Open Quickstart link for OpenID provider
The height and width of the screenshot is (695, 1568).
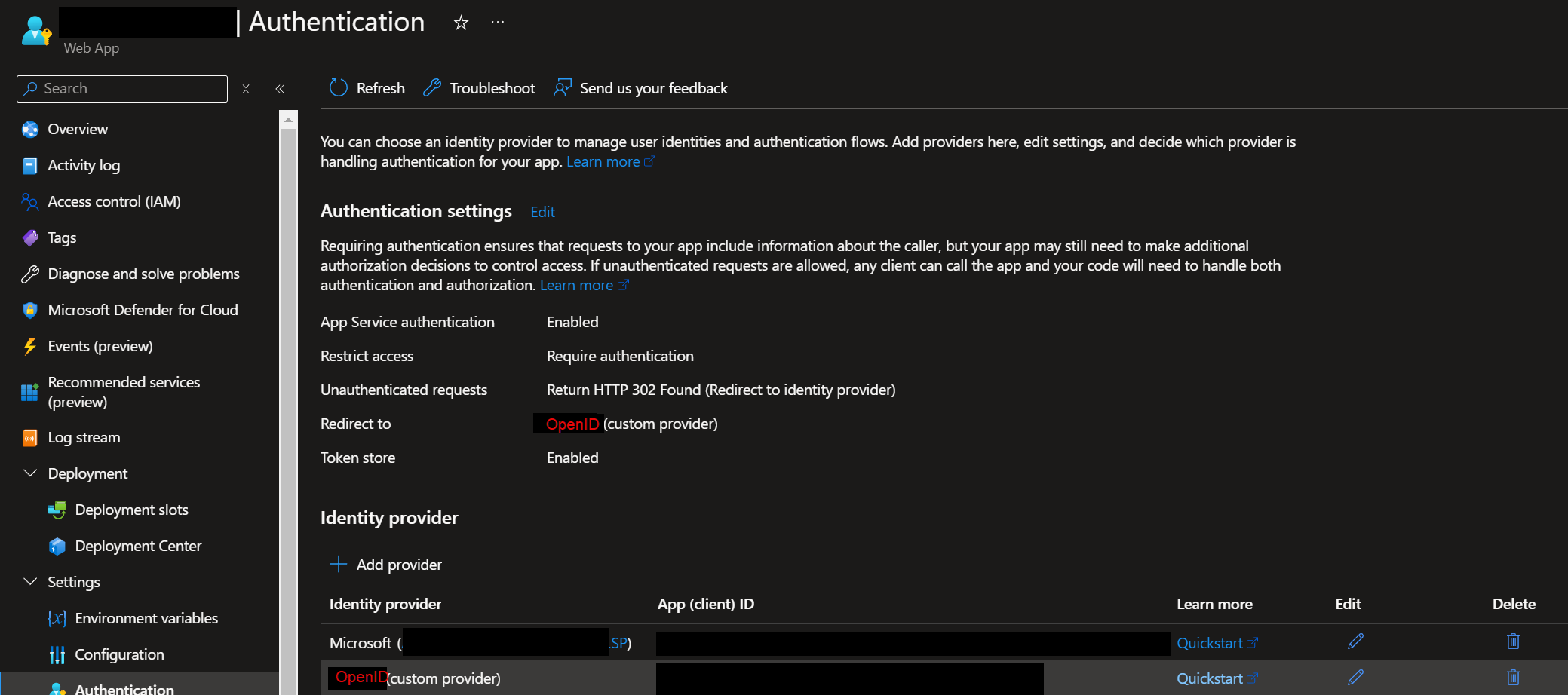tap(1217, 679)
